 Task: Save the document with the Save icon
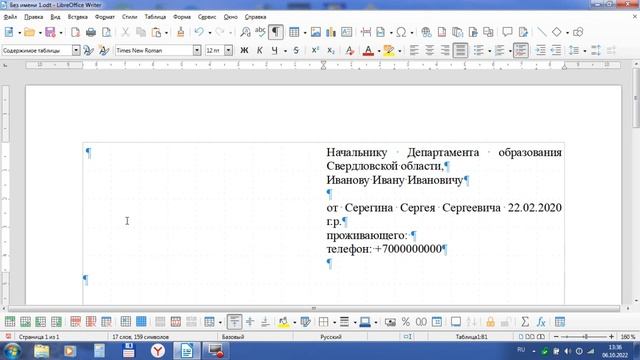point(50,32)
